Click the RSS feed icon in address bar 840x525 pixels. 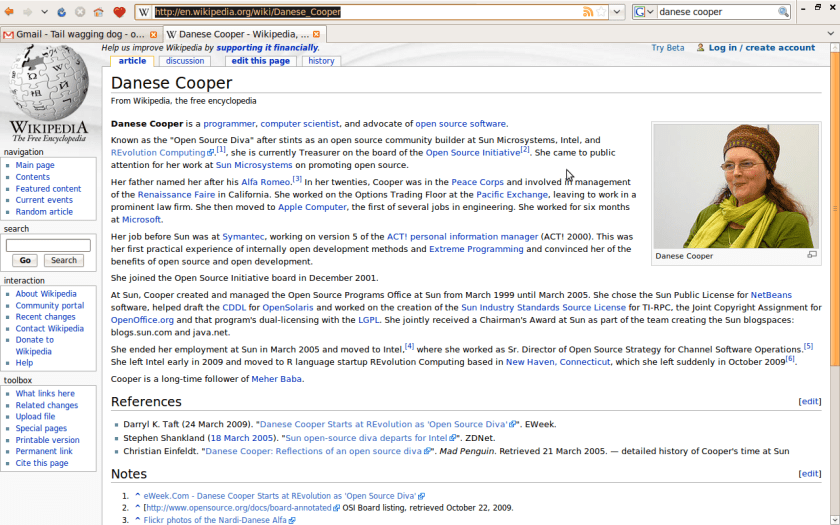click(588, 12)
